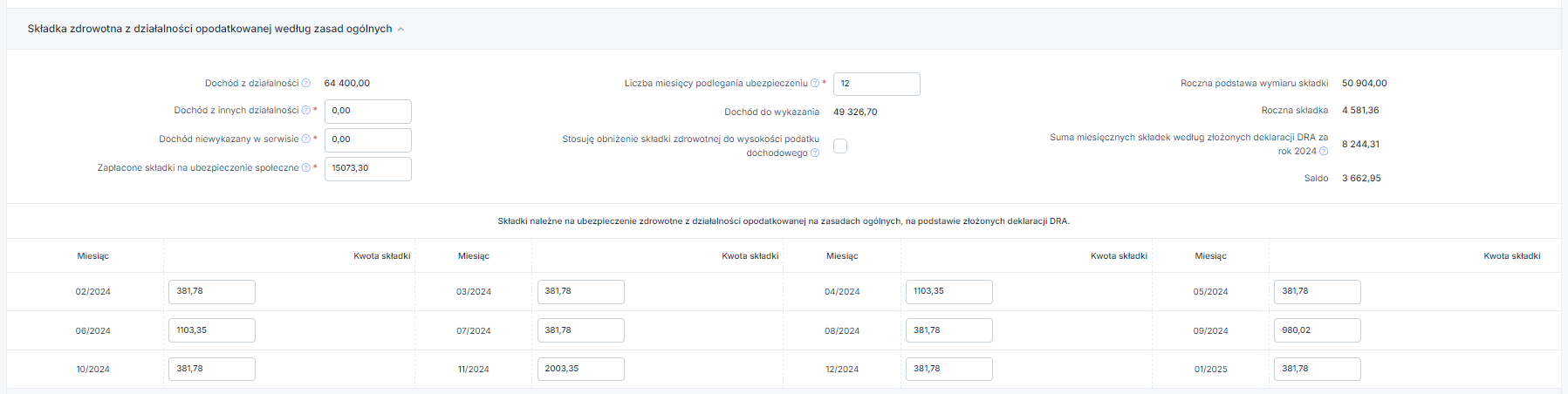Select the 01/2025 contribution amount field

[1318, 369]
